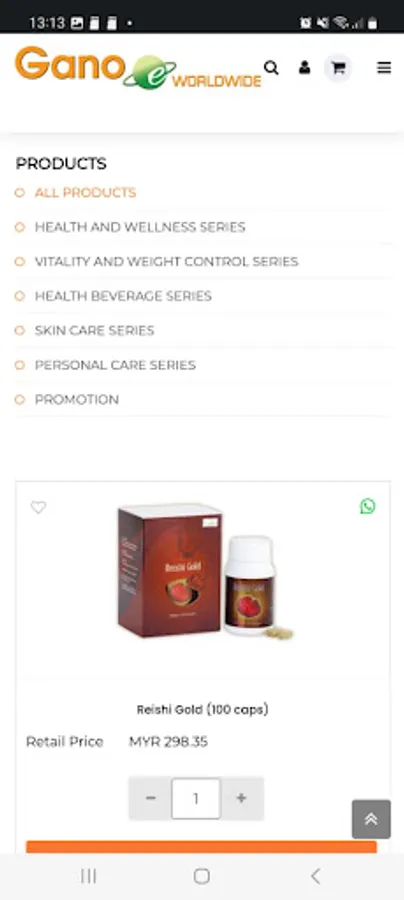Screen dimensions: 404x900
Task: Choose Health Beverage Series category
Action: click(123, 296)
